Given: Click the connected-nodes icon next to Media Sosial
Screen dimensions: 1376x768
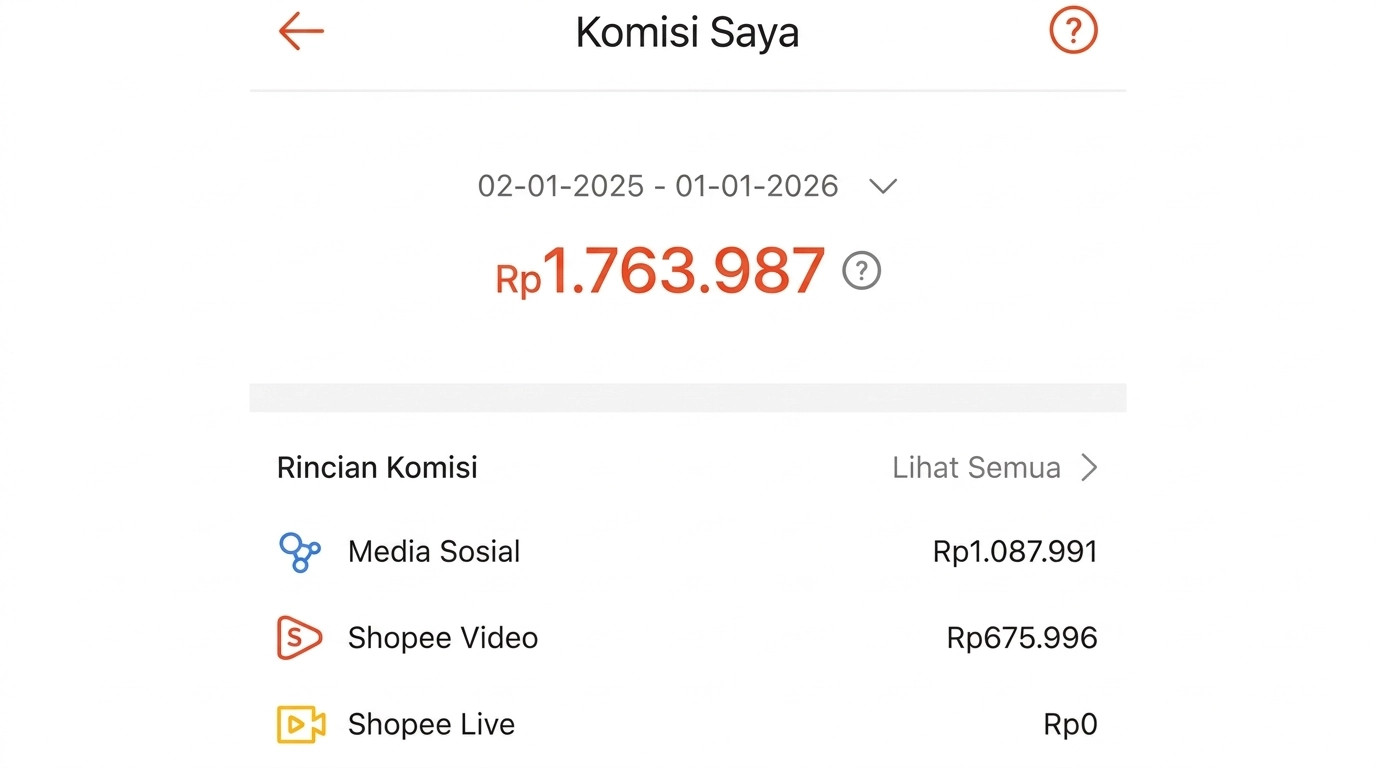Looking at the screenshot, I should click(x=298, y=551).
